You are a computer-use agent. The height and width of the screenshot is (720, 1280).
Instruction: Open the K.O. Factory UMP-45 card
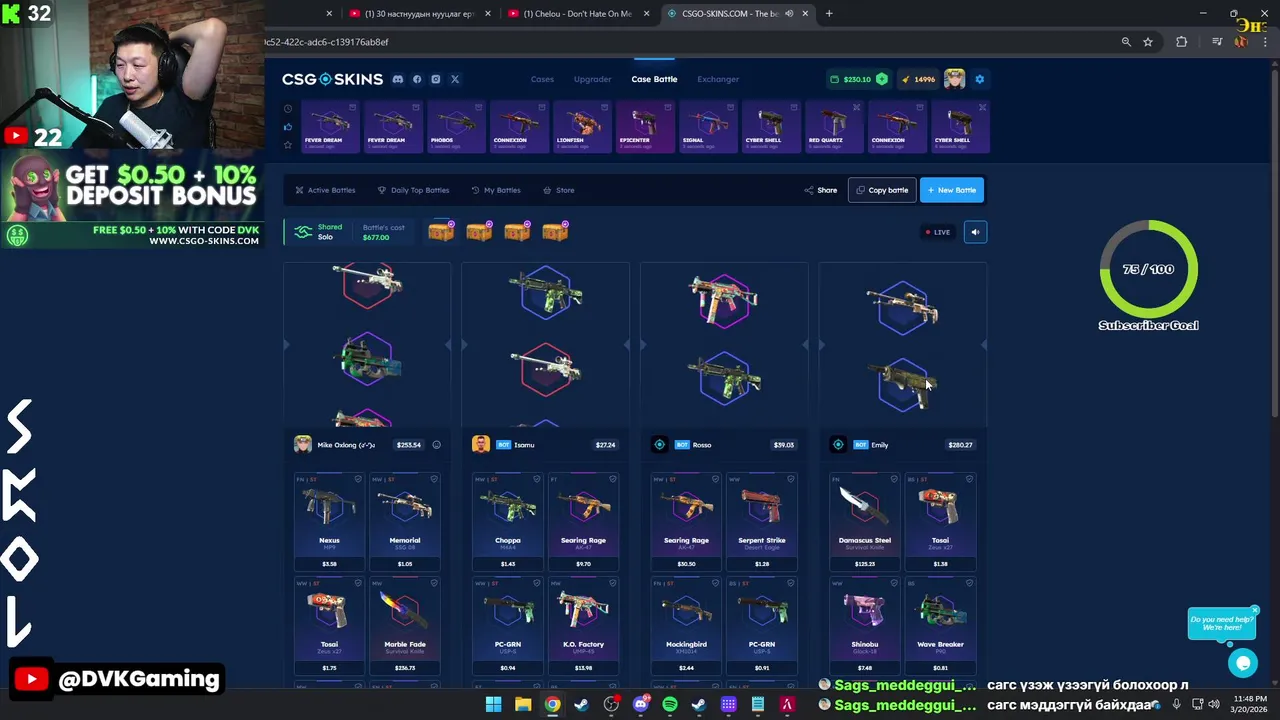pyautogui.click(x=584, y=627)
